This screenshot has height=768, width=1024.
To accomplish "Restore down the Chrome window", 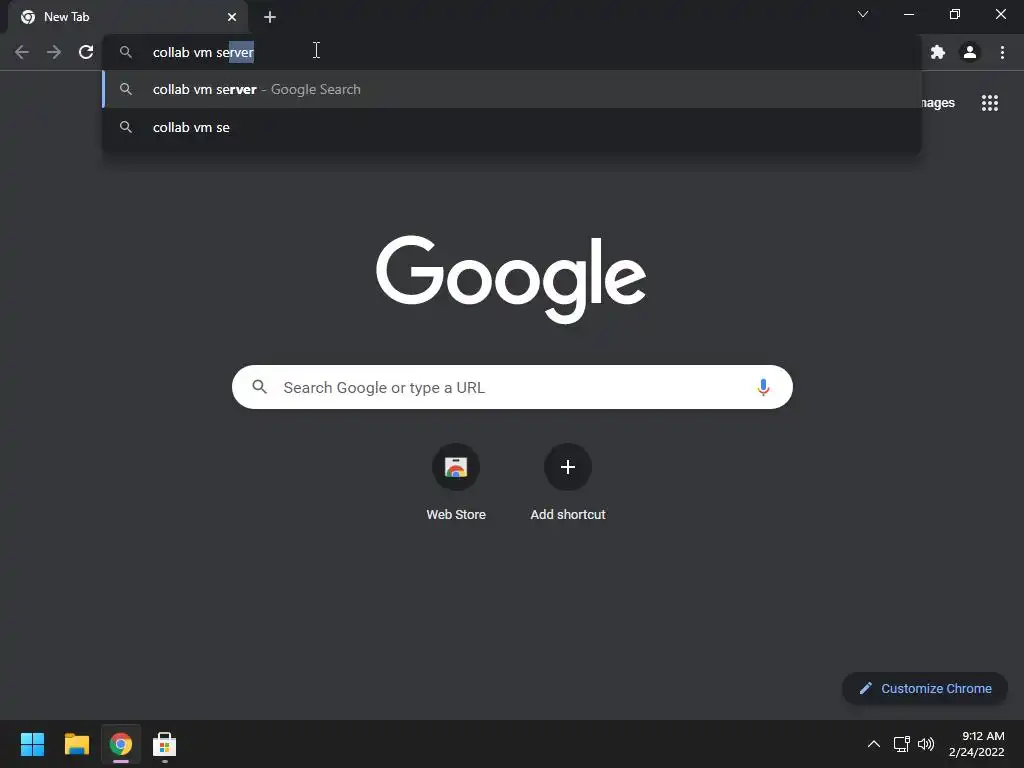I will coord(955,14).
